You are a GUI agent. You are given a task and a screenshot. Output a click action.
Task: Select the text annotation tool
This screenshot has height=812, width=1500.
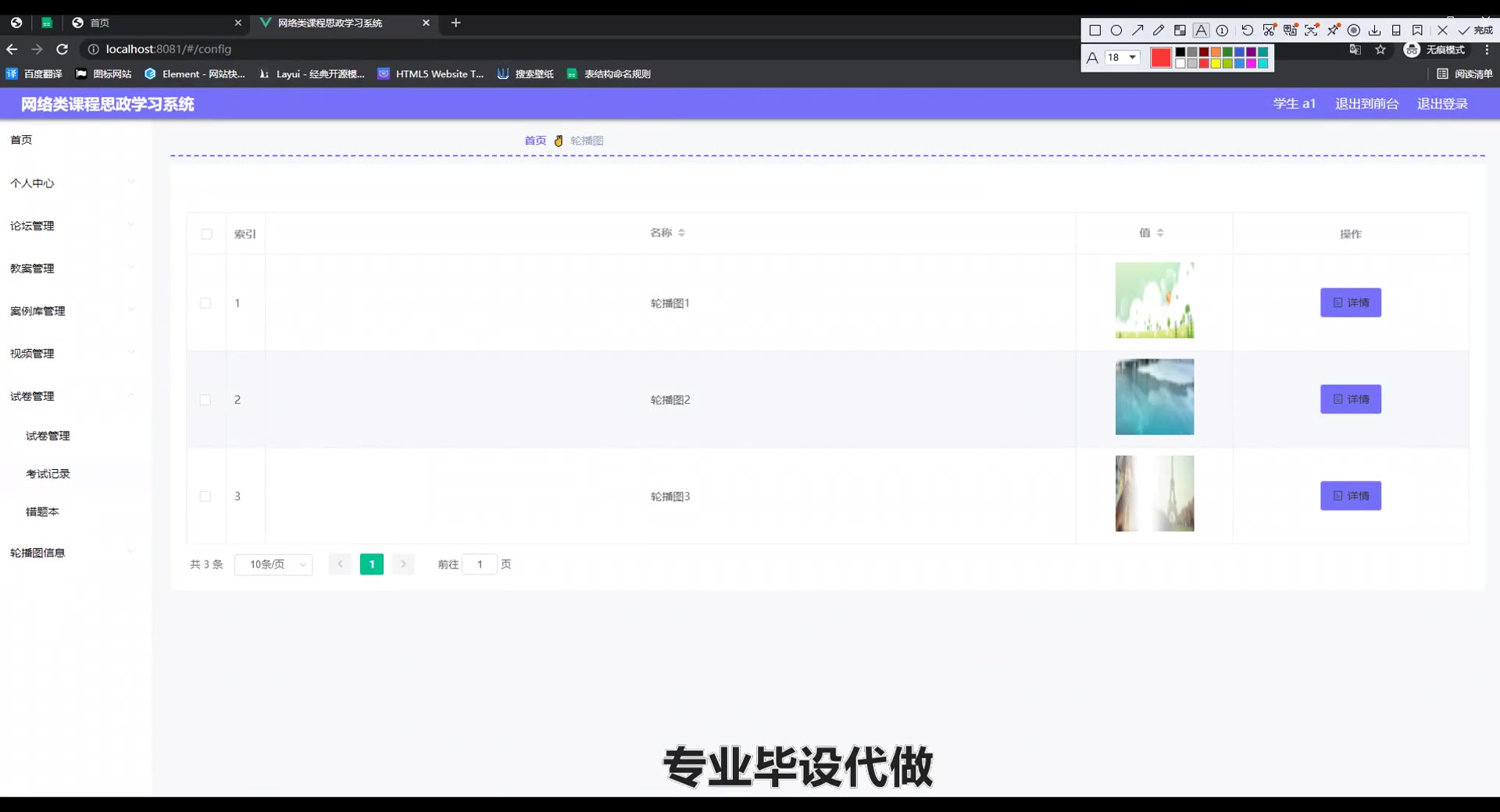[1202, 30]
